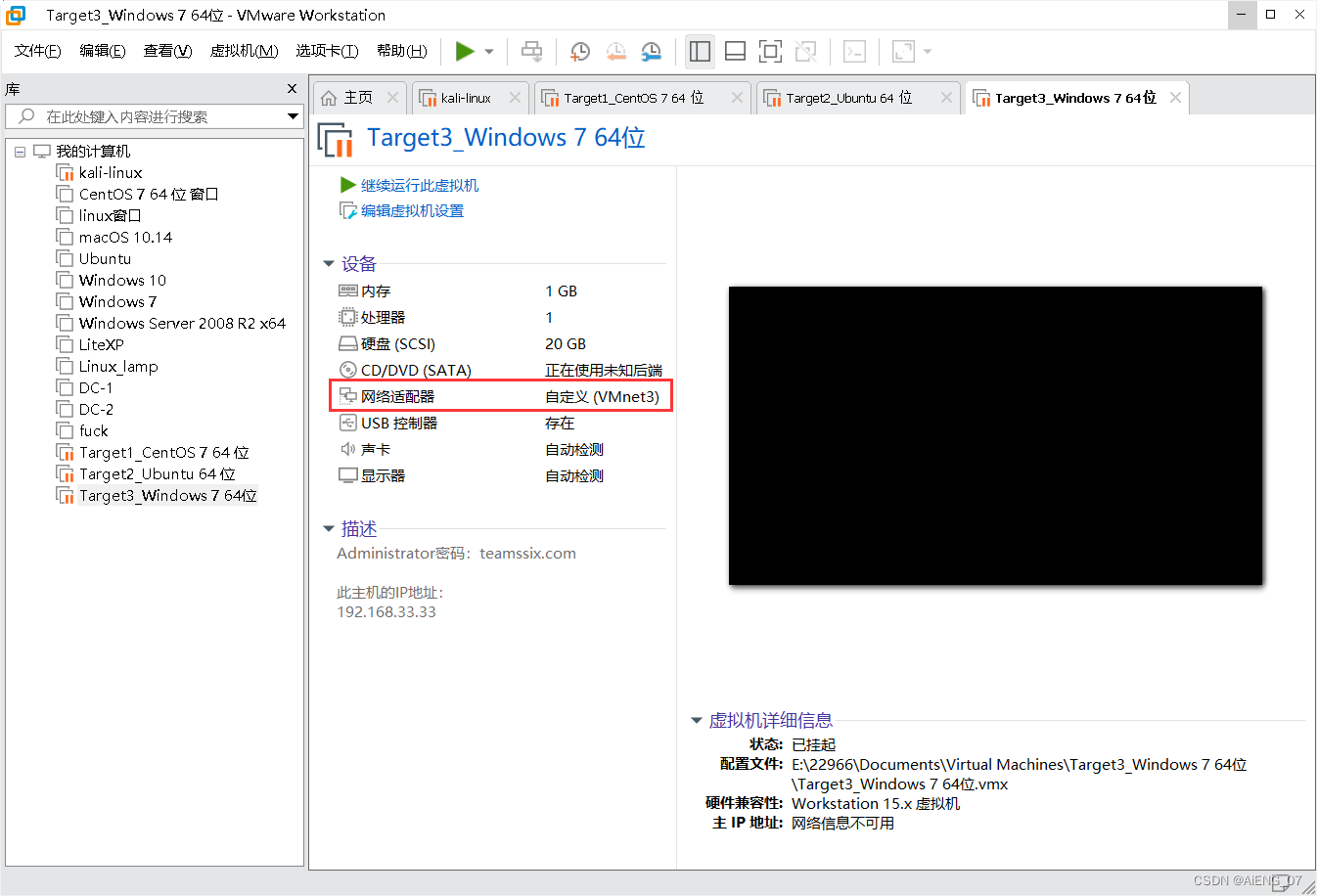Click the 内存 memory device icon
The image size is (1317, 896).
click(x=347, y=291)
